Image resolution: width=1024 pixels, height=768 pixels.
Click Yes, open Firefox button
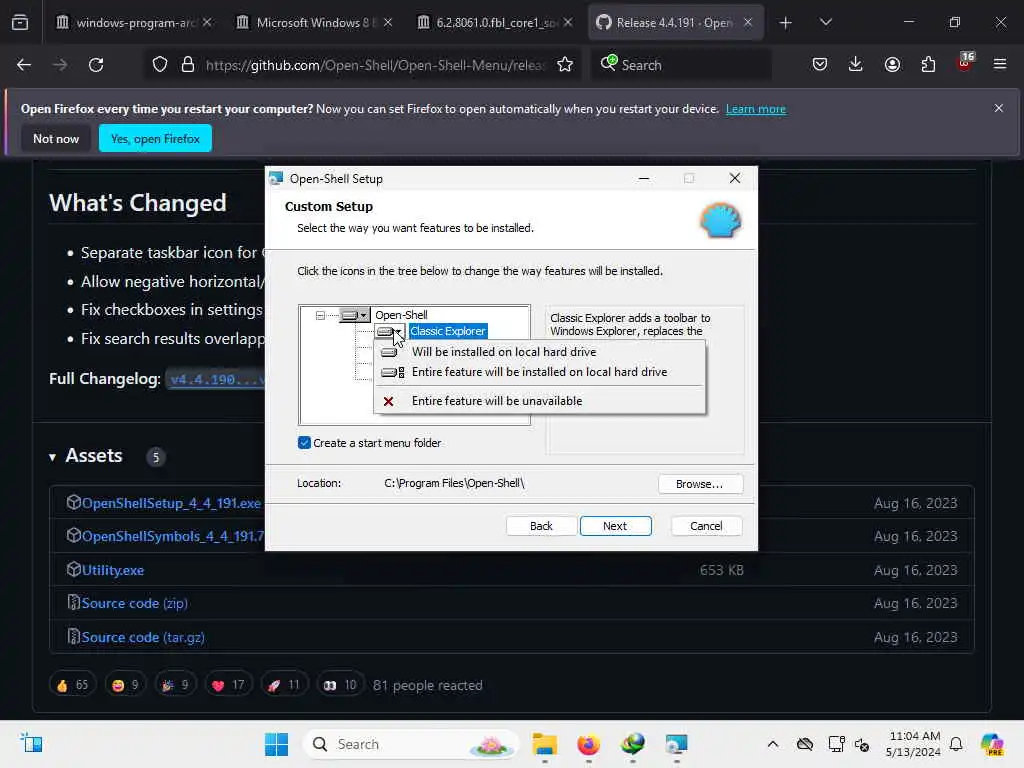pyautogui.click(x=155, y=138)
